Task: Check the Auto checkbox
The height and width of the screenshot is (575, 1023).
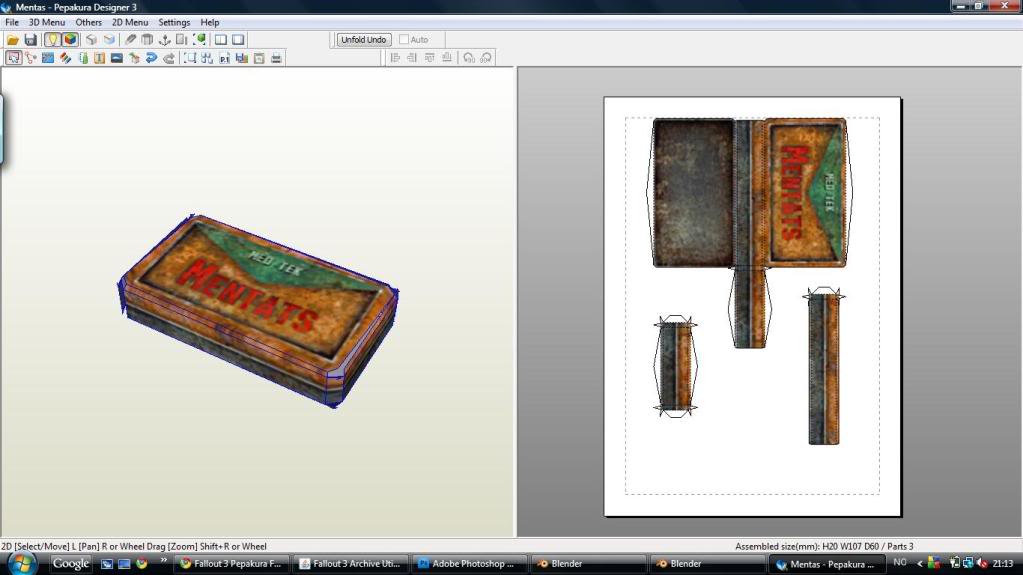Action: tap(404, 40)
